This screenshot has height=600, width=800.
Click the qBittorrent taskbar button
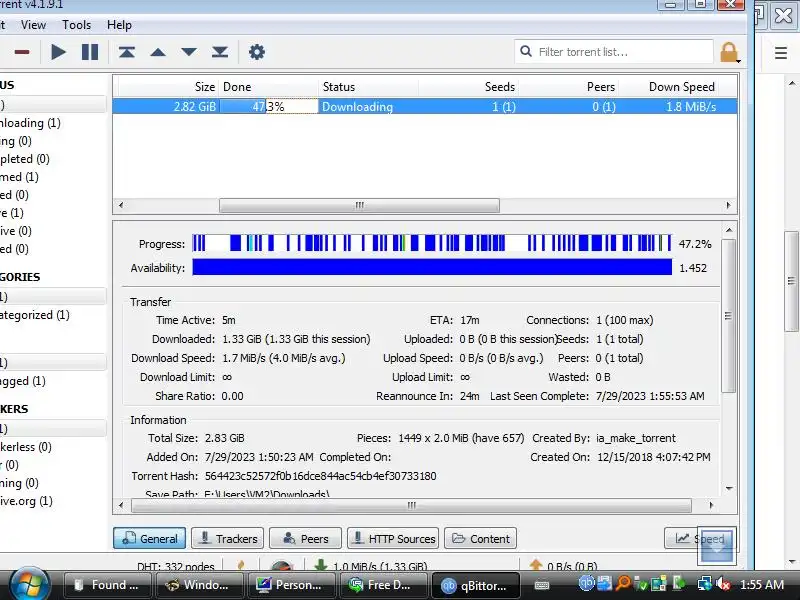[x=476, y=585]
